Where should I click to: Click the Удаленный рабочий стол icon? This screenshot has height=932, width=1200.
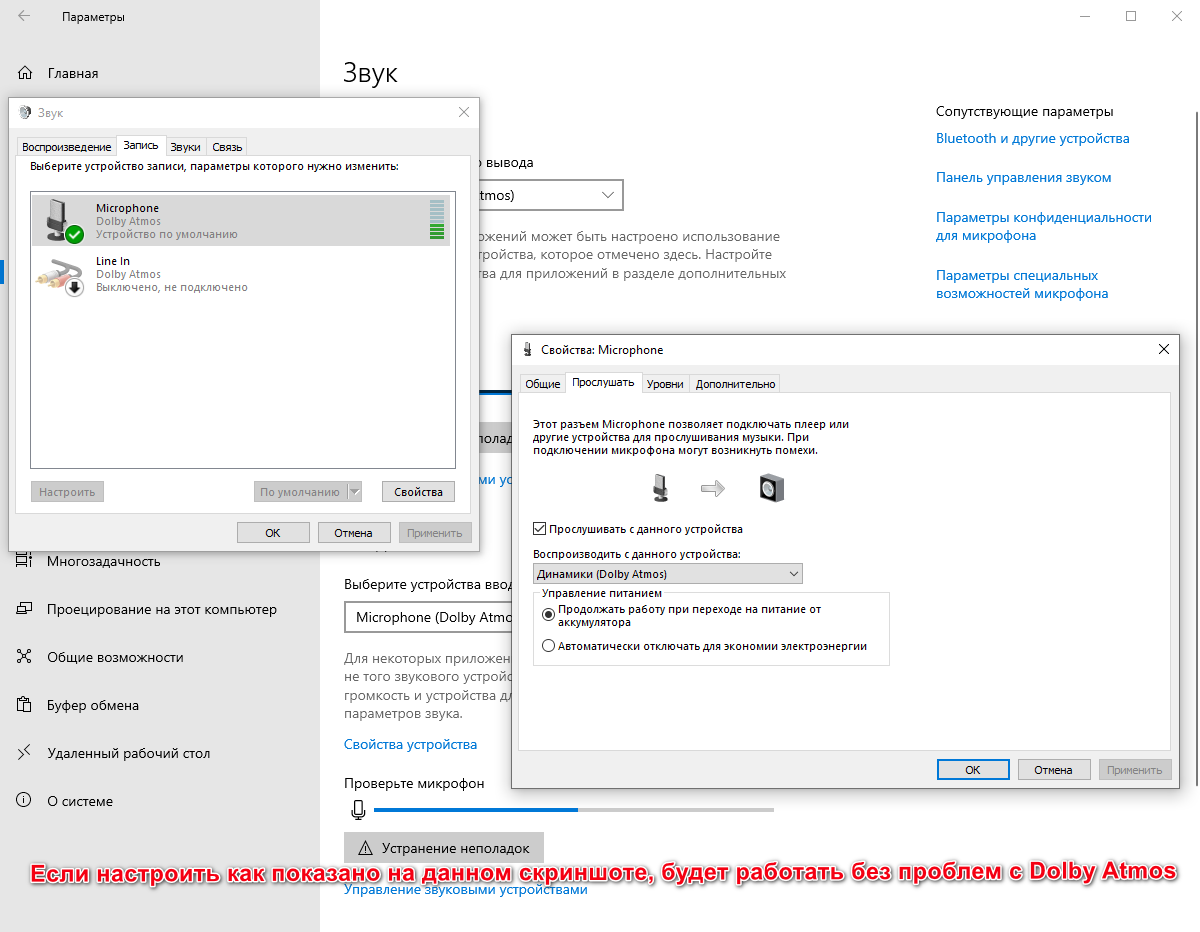25,753
